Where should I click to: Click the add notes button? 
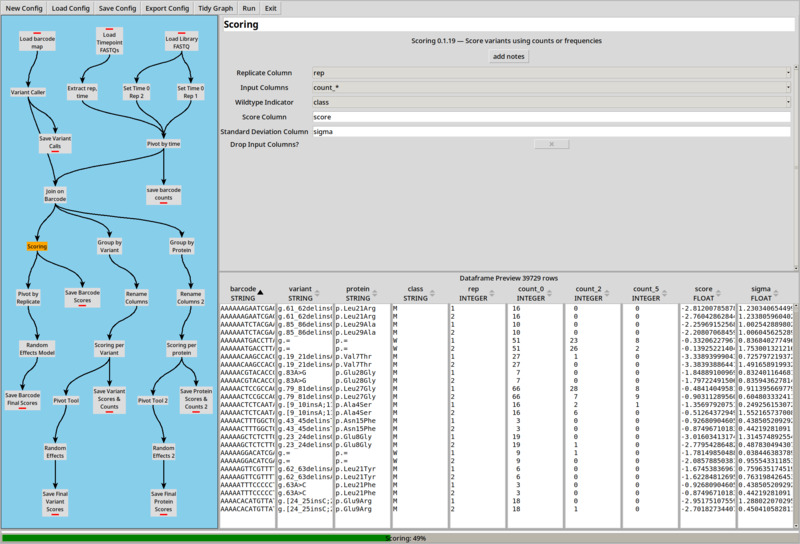(x=508, y=56)
